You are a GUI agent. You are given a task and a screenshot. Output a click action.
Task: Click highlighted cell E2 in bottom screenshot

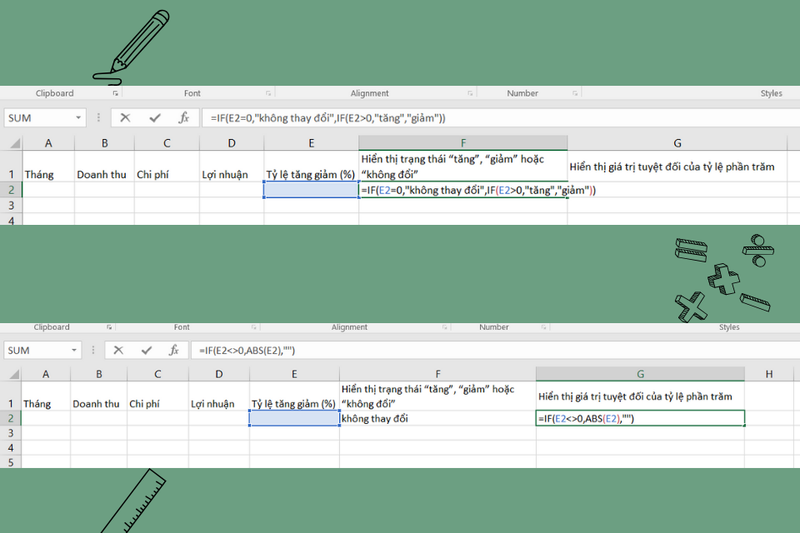tap(294, 418)
